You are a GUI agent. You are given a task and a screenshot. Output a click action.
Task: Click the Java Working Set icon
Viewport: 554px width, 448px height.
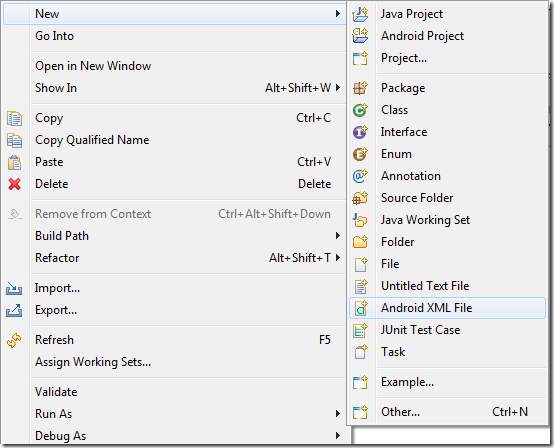(x=360, y=220)
